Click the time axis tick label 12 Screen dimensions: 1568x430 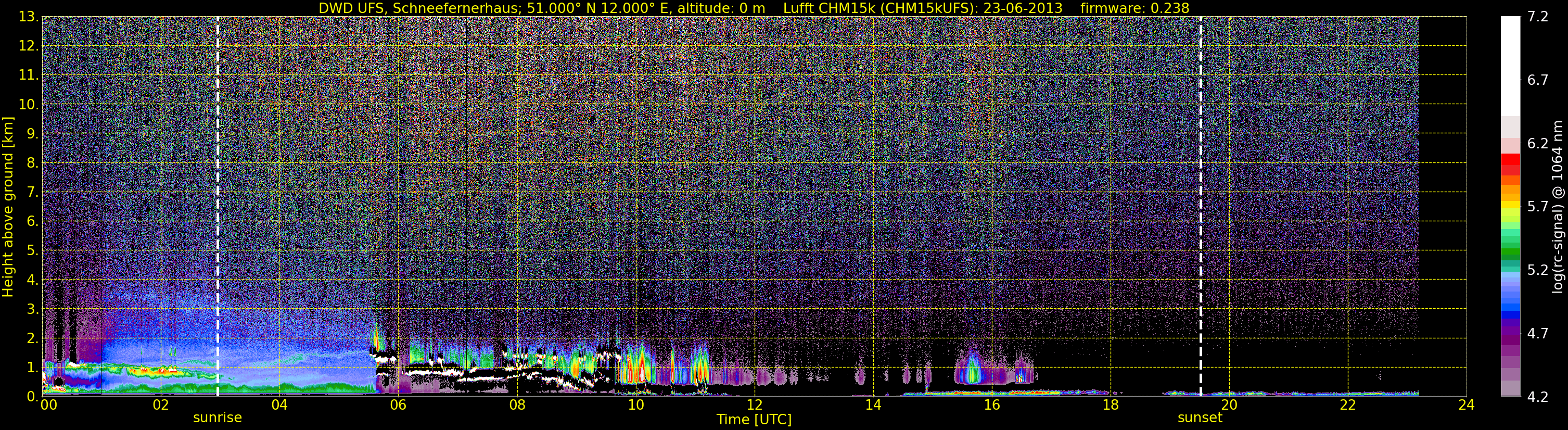coord(754,406)
